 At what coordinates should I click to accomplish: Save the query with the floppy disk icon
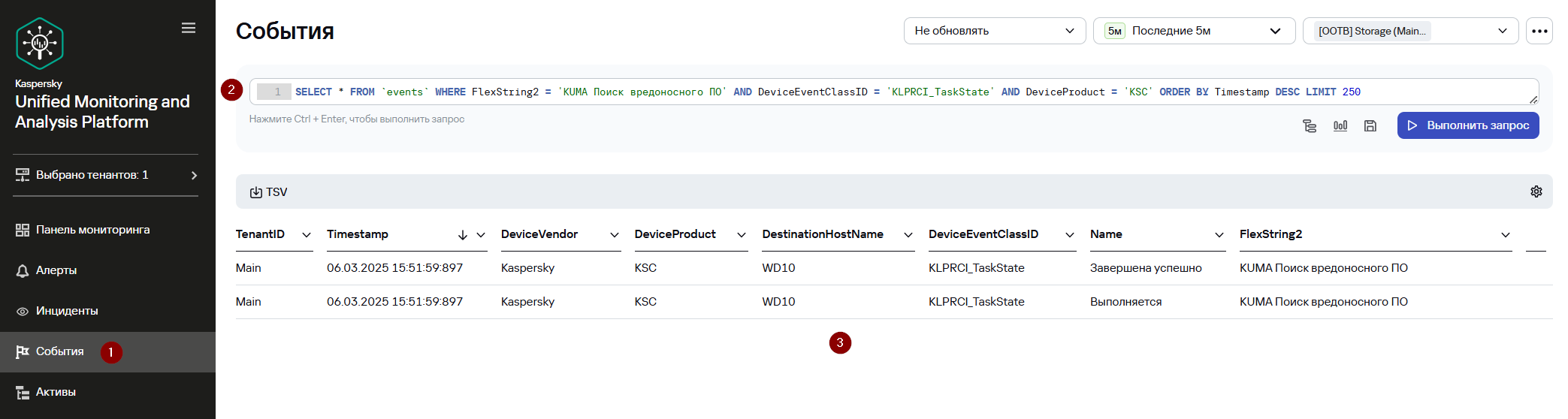(x=1370, y=126)
